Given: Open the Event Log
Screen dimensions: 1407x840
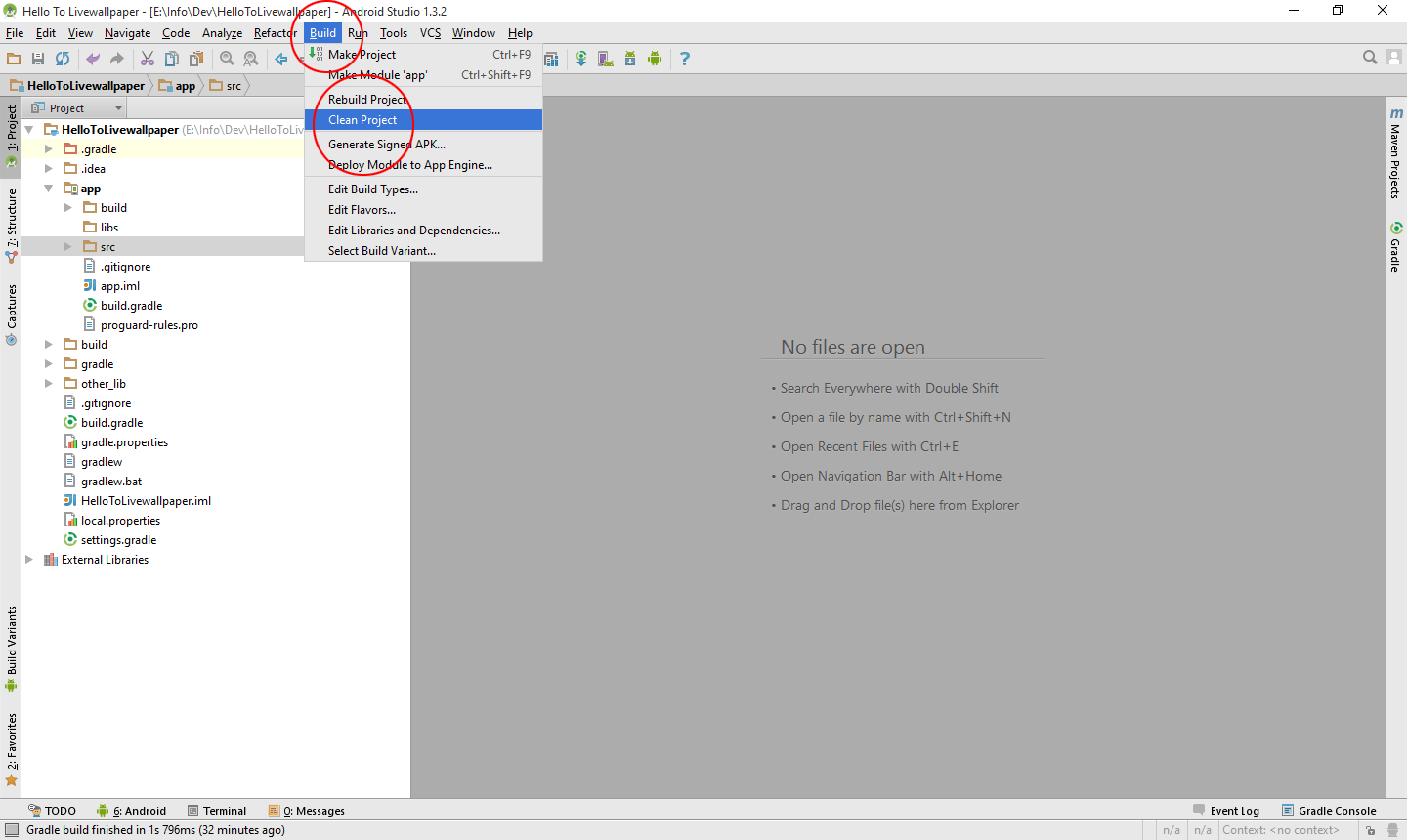Looking at the screenshot, I should pos(1226,811).
